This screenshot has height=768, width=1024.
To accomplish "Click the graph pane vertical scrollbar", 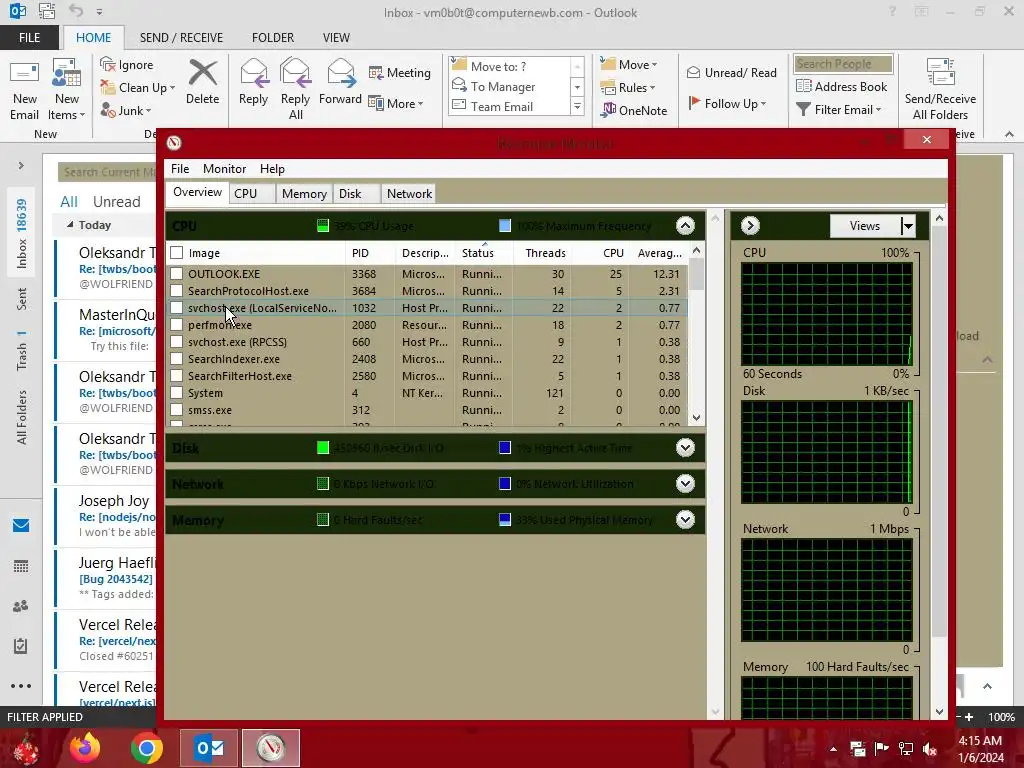I will pos(939,431).
